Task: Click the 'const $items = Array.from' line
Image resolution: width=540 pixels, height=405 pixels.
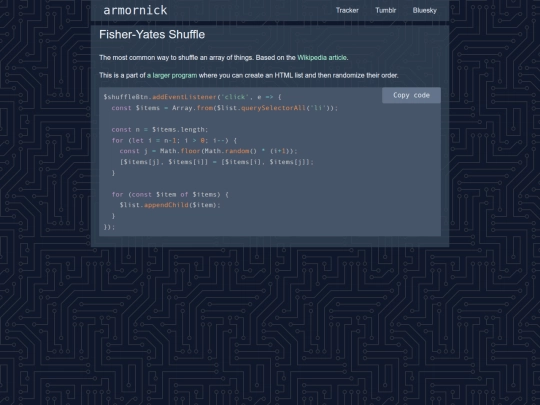Action: [x=225, y=108]
